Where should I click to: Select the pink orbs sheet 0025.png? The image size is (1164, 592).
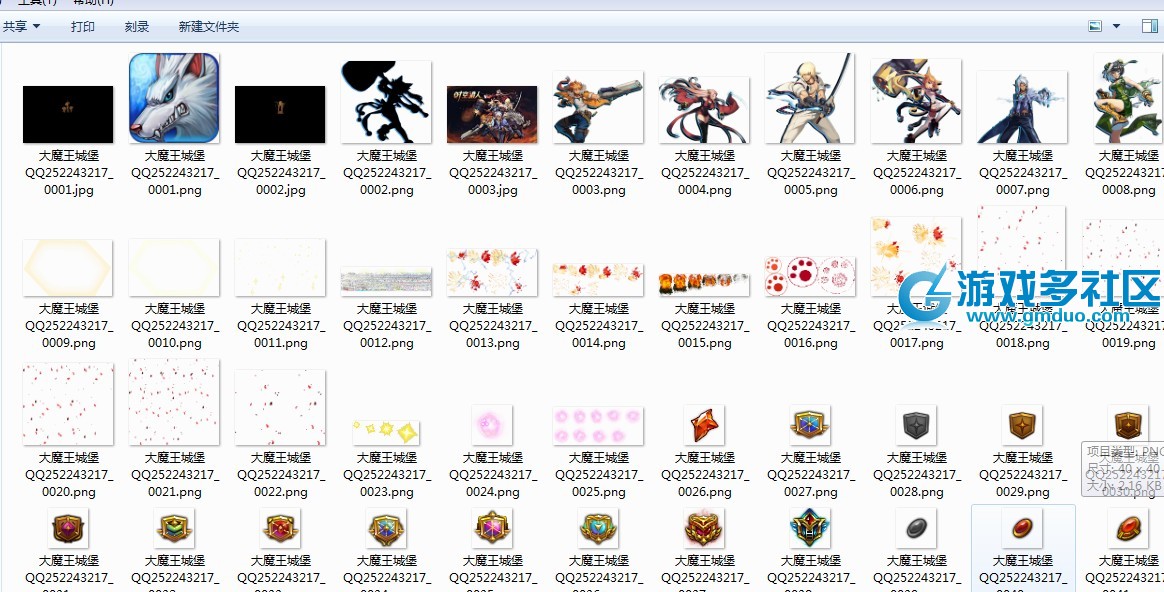tap(598, 426)
